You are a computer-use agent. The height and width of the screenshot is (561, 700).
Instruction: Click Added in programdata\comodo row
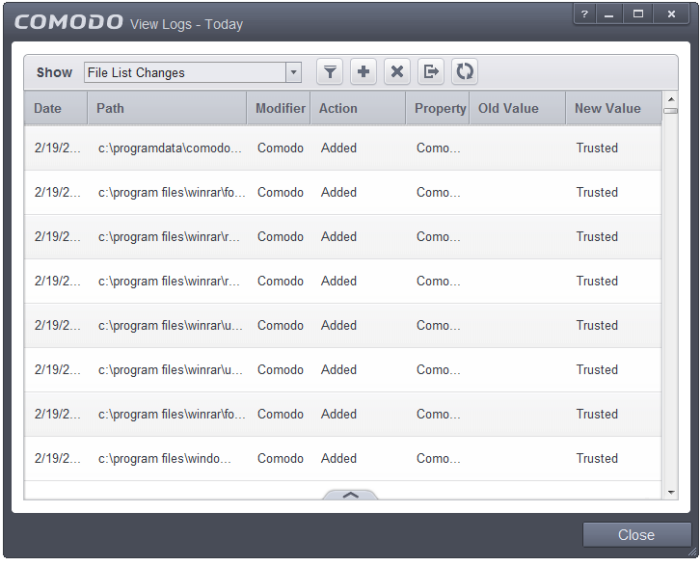click(338, 148)
